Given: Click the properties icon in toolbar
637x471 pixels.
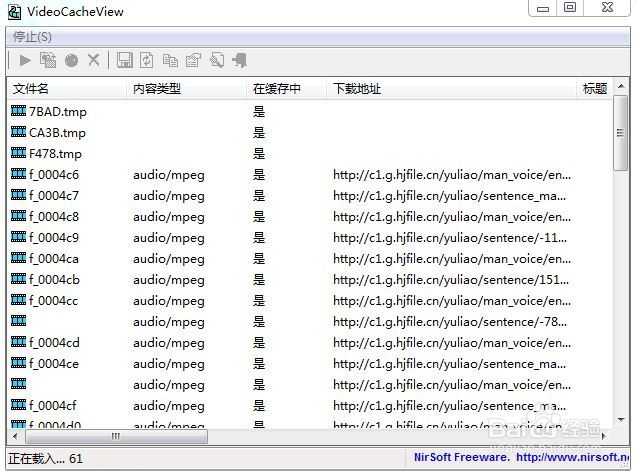Looking at the screenshot, I should pos(193,60).
